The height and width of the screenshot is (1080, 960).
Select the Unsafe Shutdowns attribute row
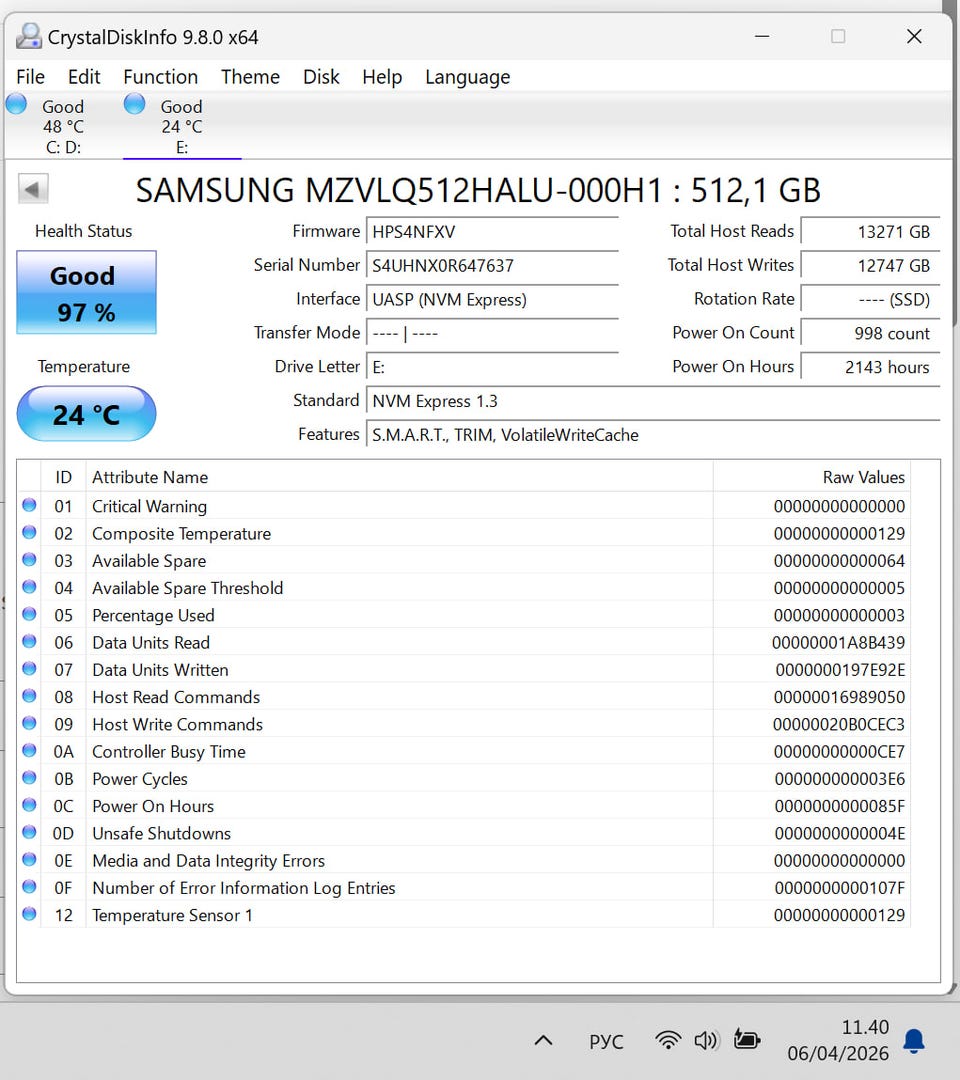click(161, 833)
